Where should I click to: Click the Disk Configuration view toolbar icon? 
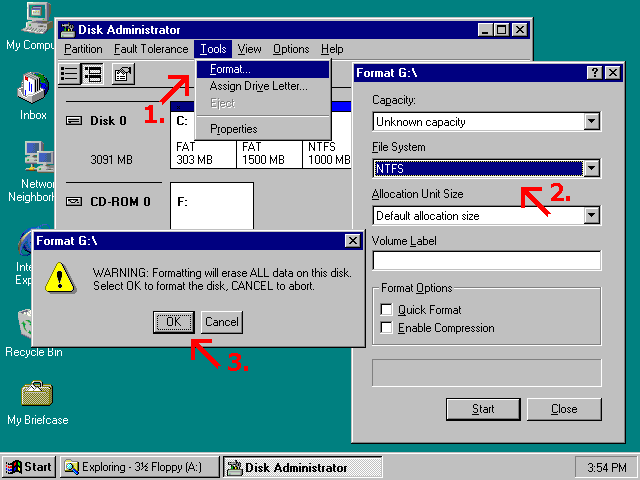[93, 74]
